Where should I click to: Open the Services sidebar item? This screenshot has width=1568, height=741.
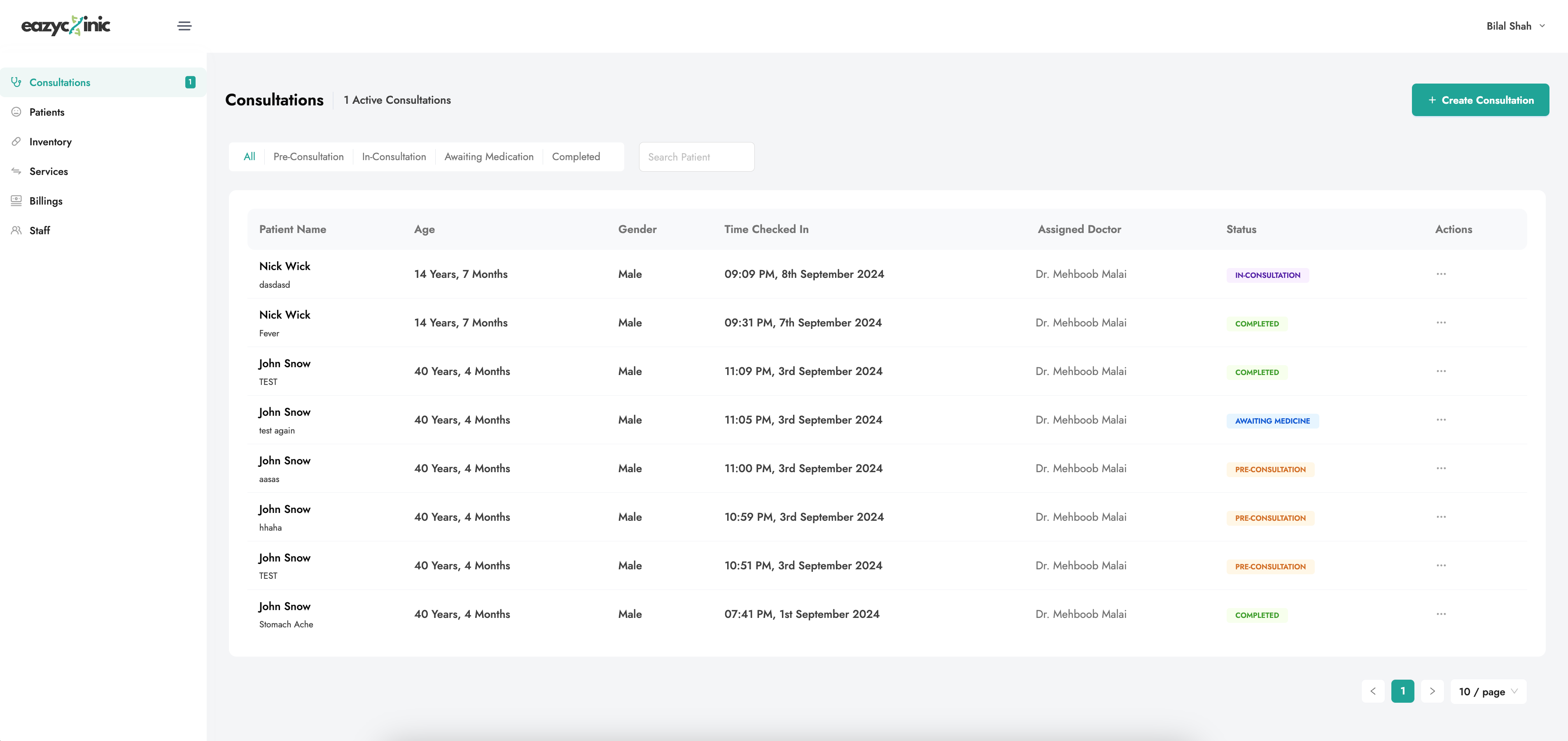click(103, 171)
